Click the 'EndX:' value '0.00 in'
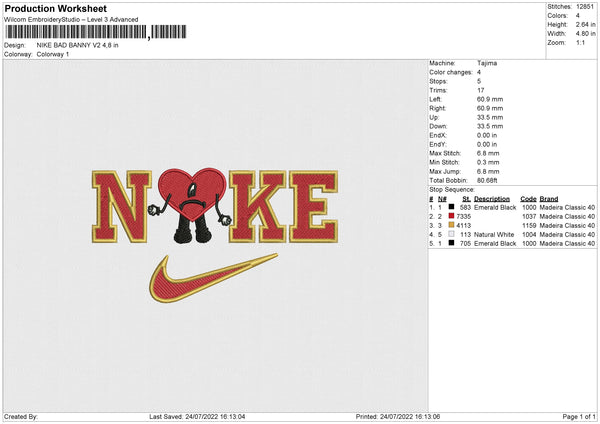 click(x=487, y=135)
